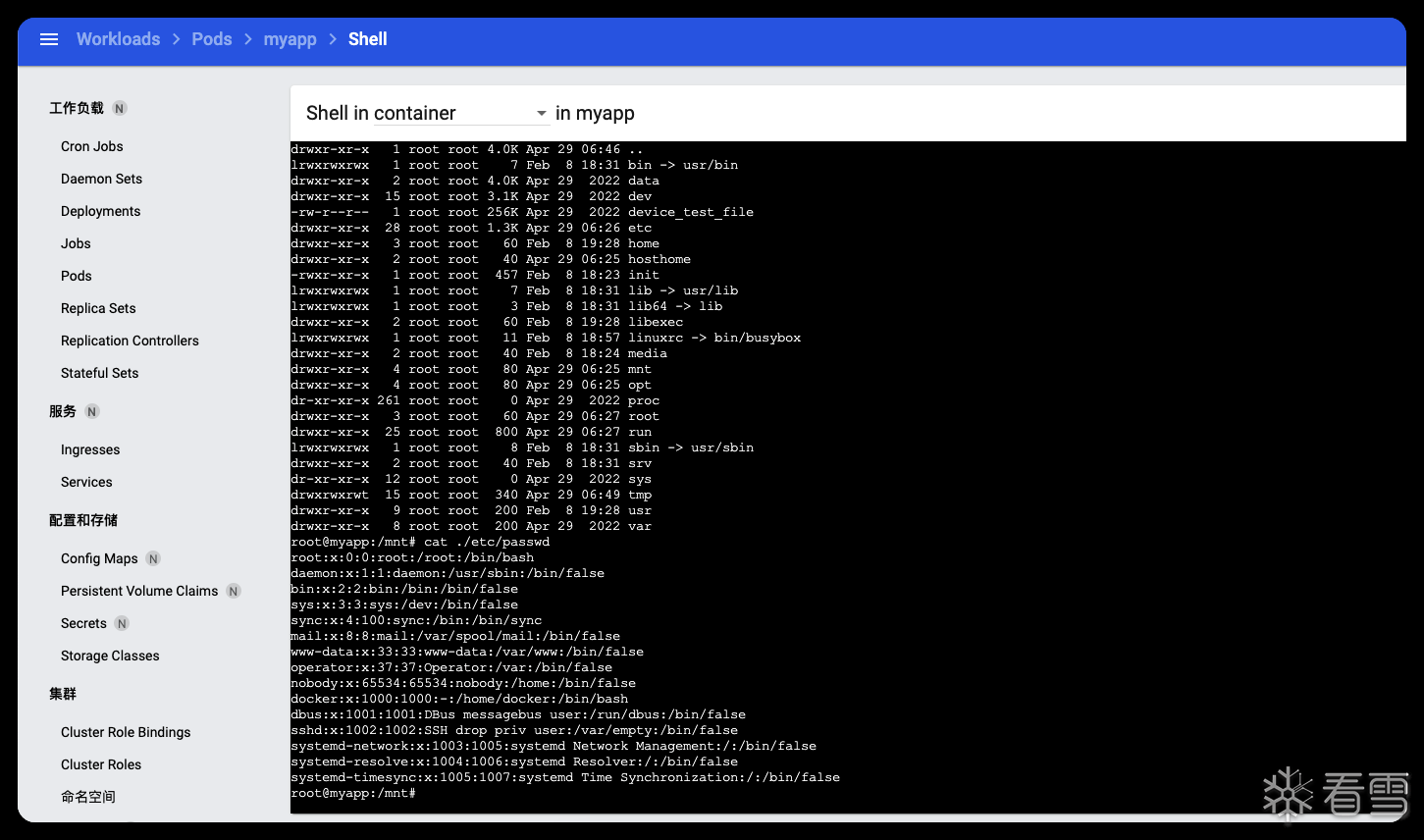Open 命名空间 in the sidebar

(88, 797)
